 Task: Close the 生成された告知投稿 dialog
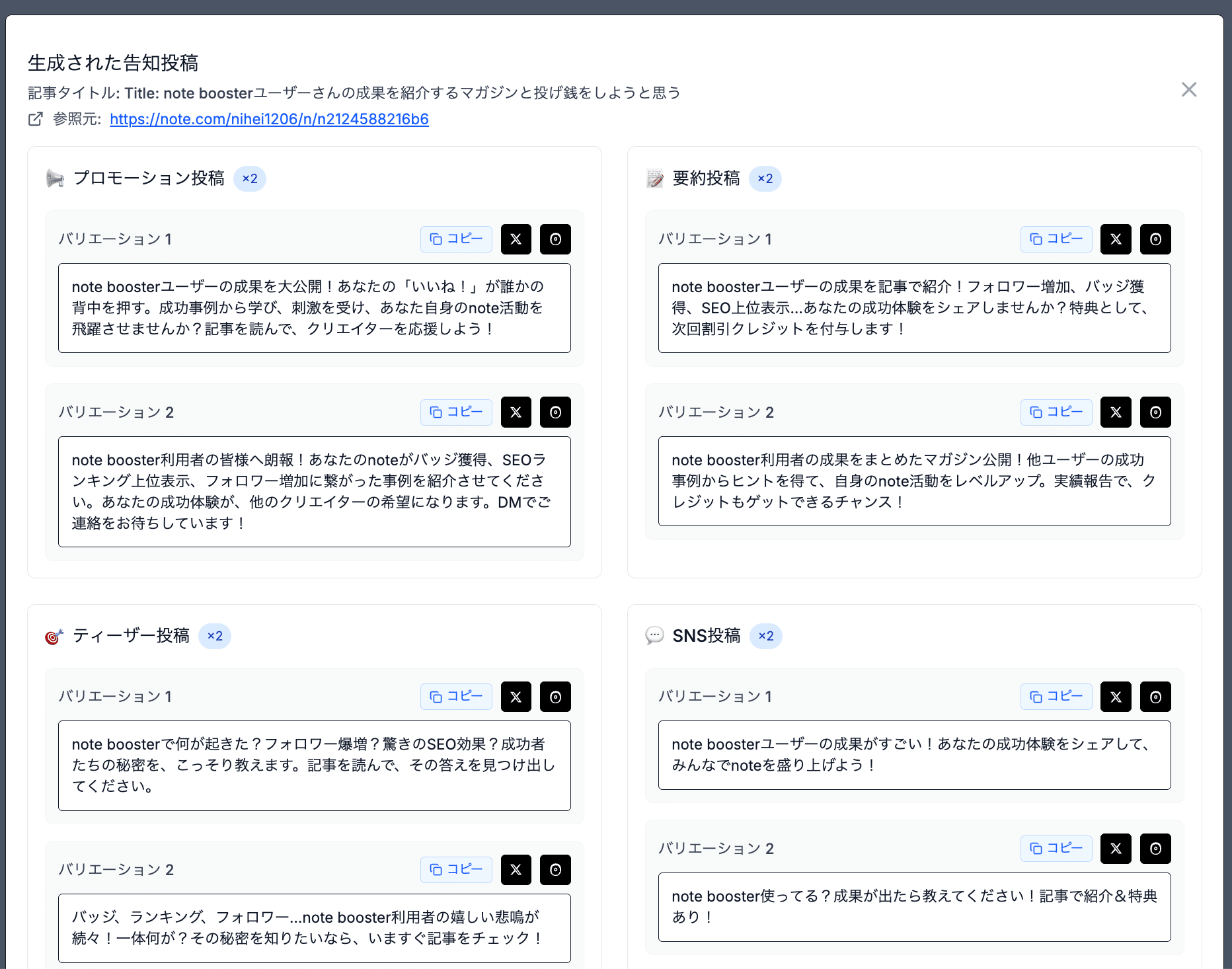(1189, 89)
